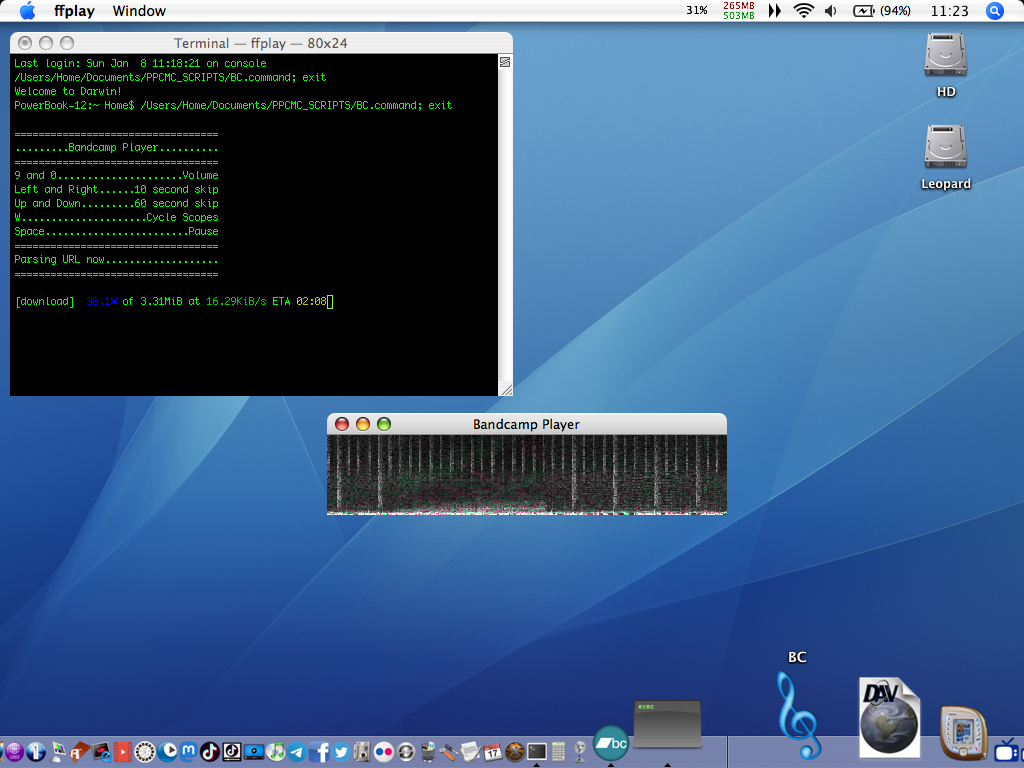Click the Bandcamp 'bc' dock icon
Image resolution: width=1024 pixels, height=768 pixels.
pos(611,744)
